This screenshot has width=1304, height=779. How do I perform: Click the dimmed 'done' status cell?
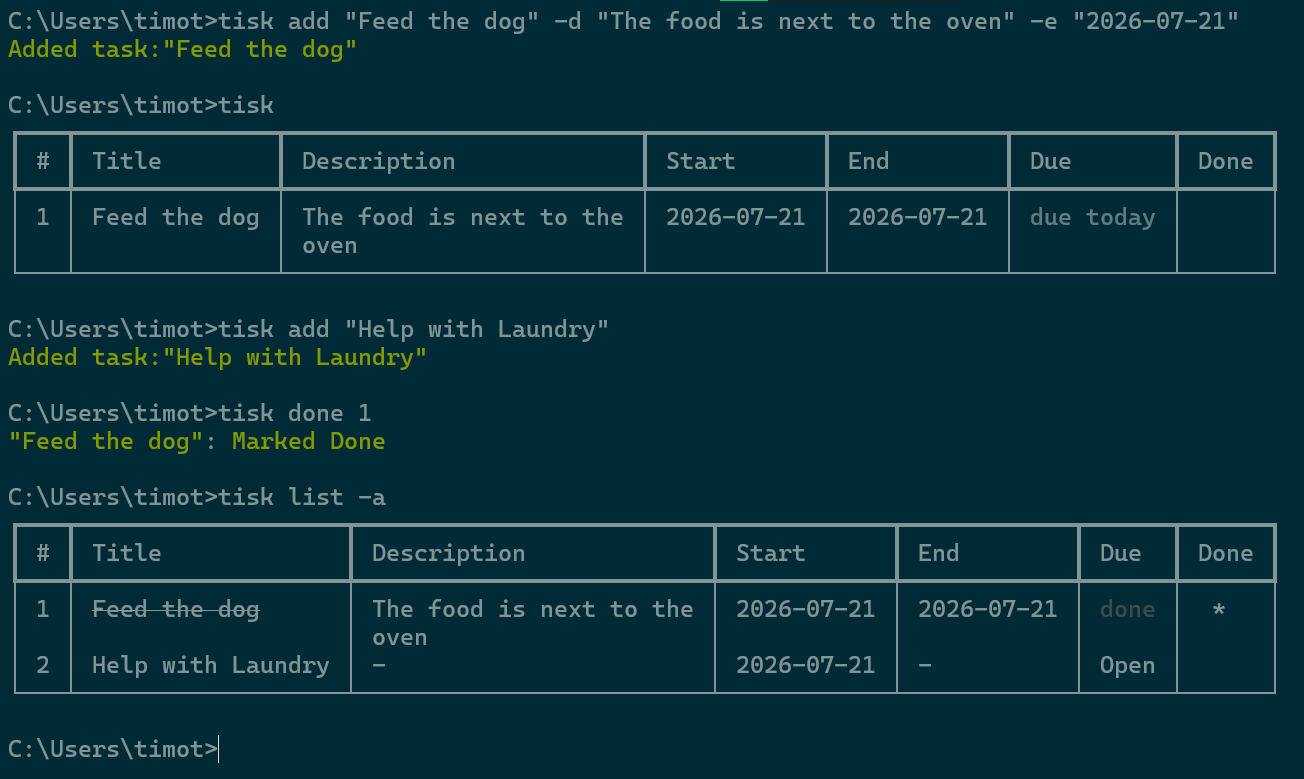(x=1127, y=609)
